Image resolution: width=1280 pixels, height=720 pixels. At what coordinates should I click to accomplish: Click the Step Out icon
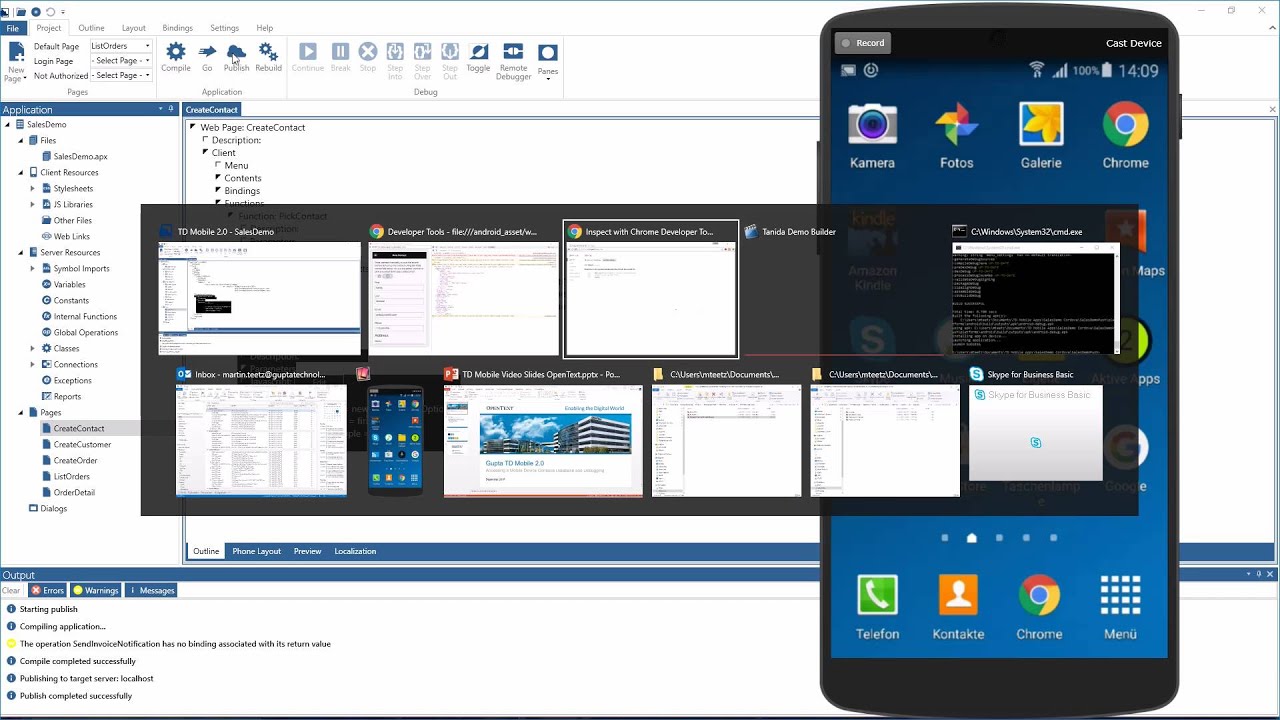(450, 52)
